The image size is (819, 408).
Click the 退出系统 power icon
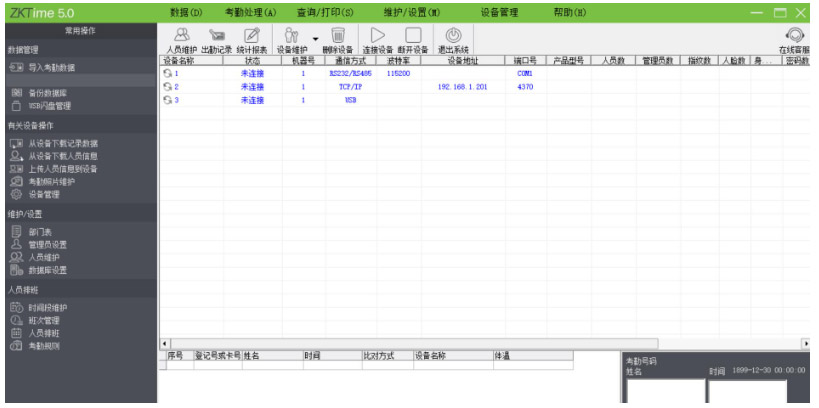point(452,37)
